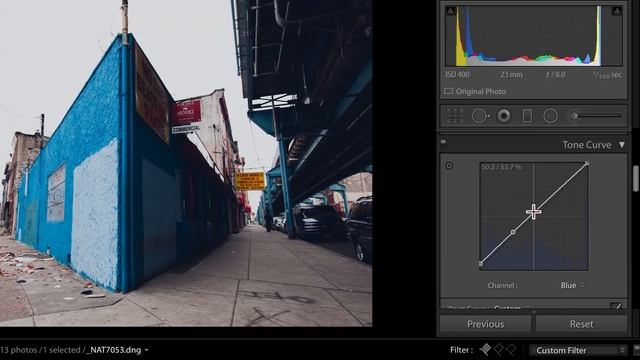Image resolution: width=640 pixels, height=360 pixels.
Task: Click the right panel scrollbar thumb
Action: 636,178
